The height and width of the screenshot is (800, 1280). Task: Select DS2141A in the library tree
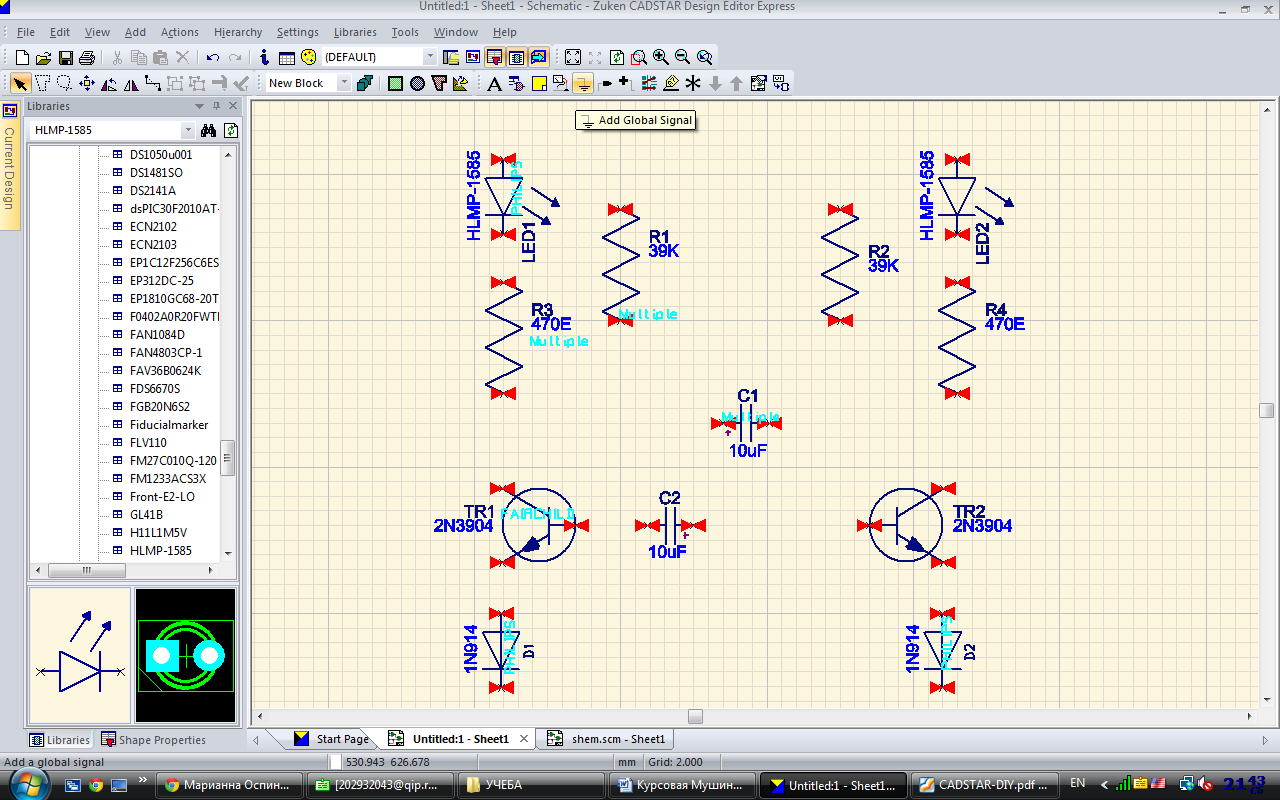pyautogui.click(x=152, y=191)
